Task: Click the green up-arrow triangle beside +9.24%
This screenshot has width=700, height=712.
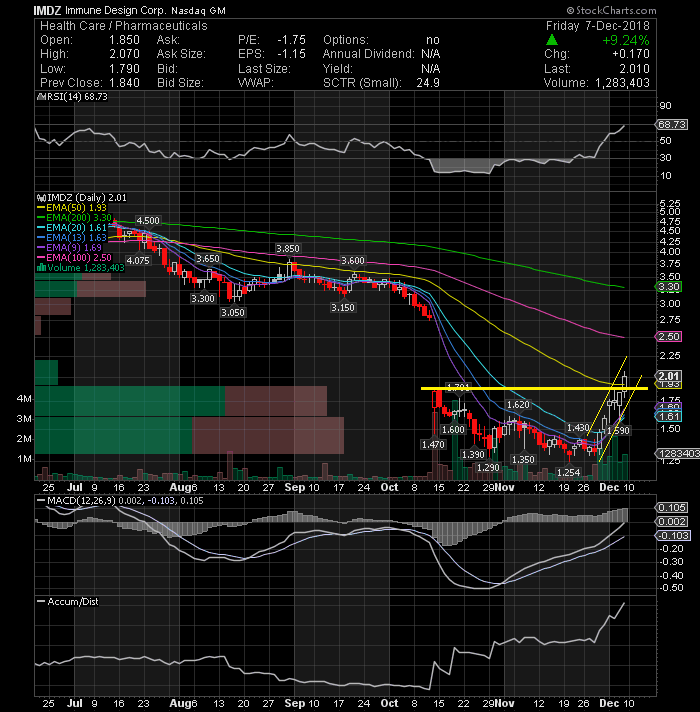Action: click(552, 40)
